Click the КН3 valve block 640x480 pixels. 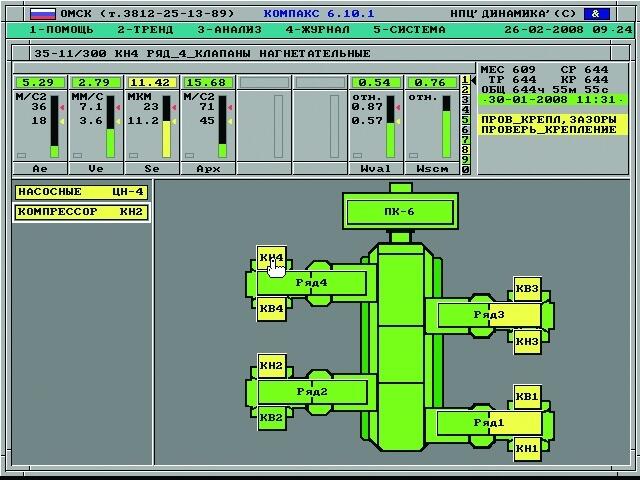[527, 341]
